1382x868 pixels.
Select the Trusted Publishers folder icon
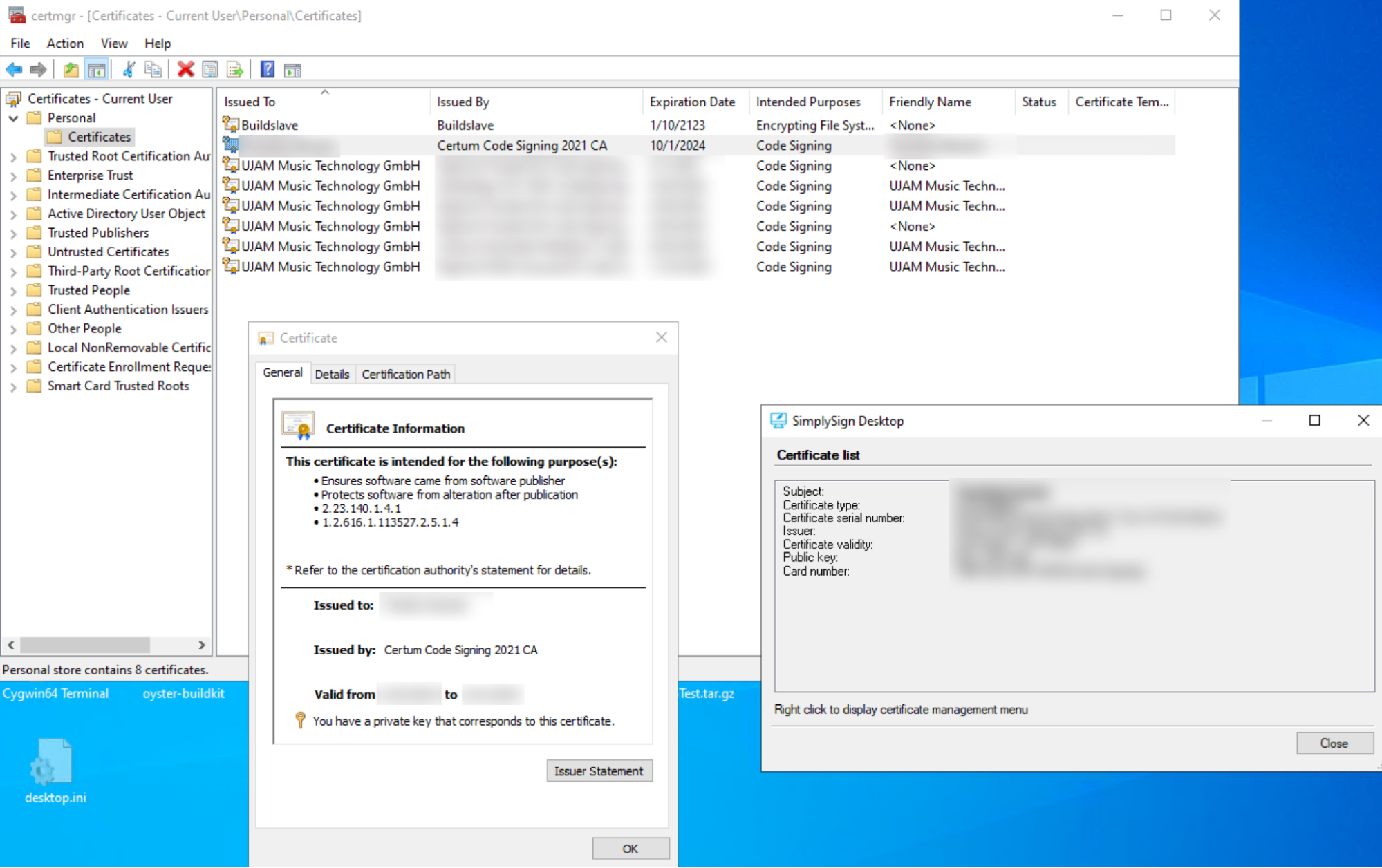click(x=34, y=233)
